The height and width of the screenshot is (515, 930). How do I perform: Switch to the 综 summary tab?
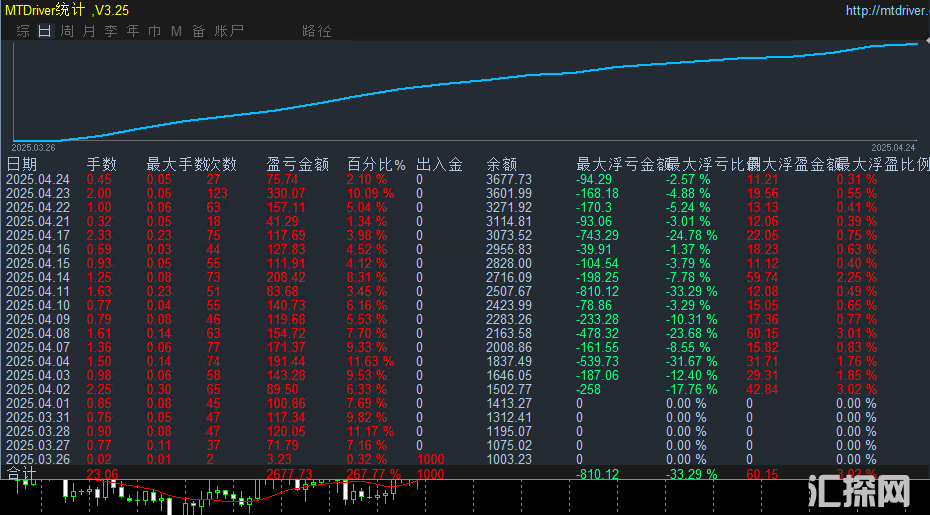22,31
